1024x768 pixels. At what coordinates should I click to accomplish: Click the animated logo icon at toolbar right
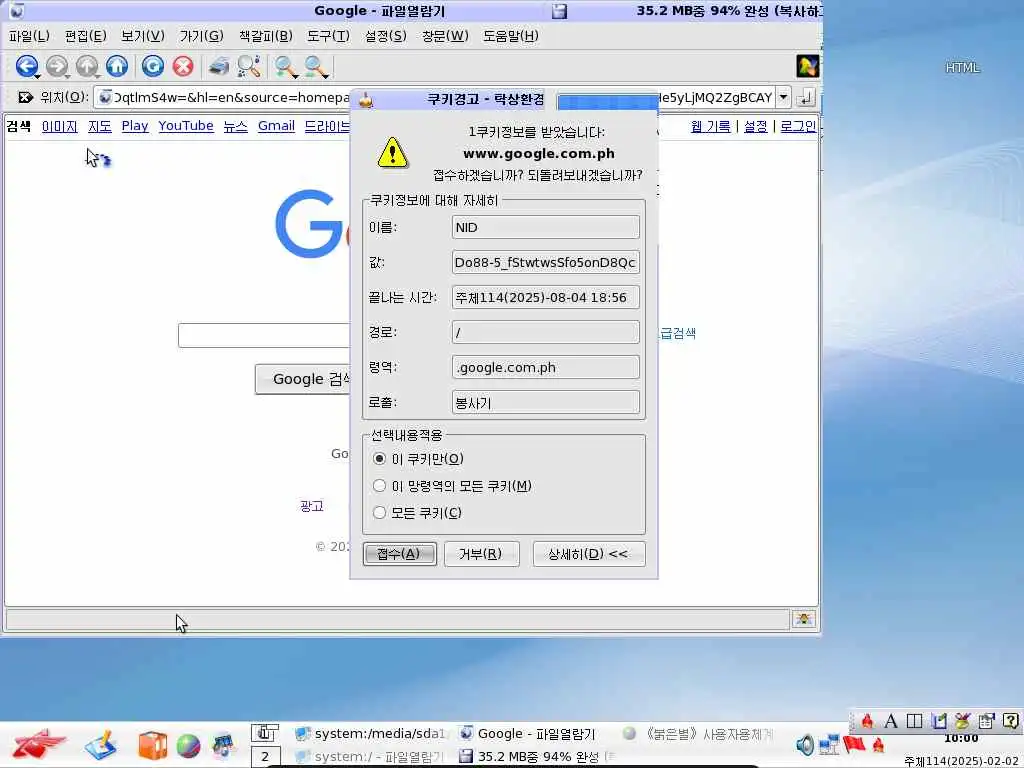(807, 66)
